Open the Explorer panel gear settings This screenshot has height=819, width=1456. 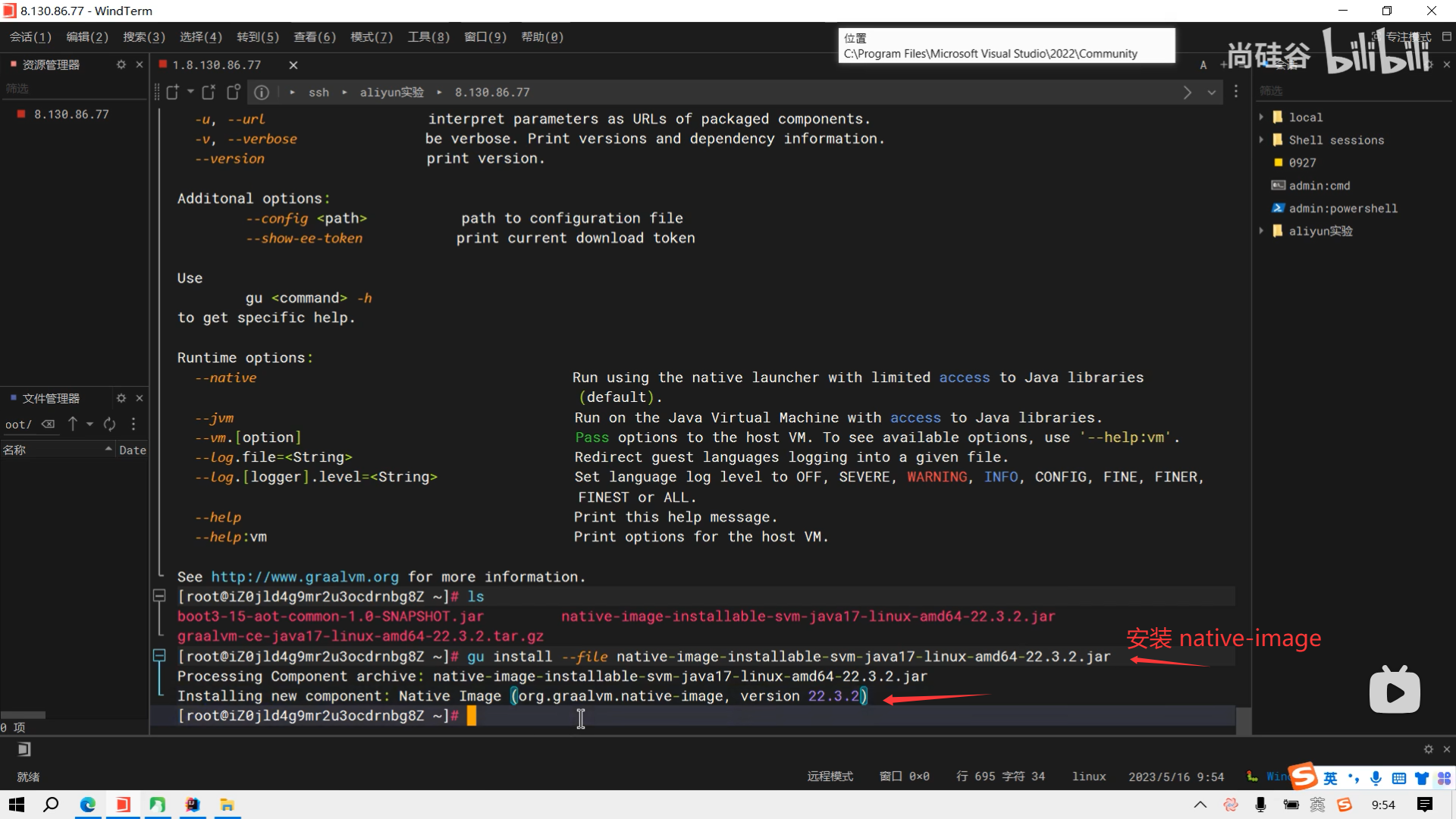[121, 65]
